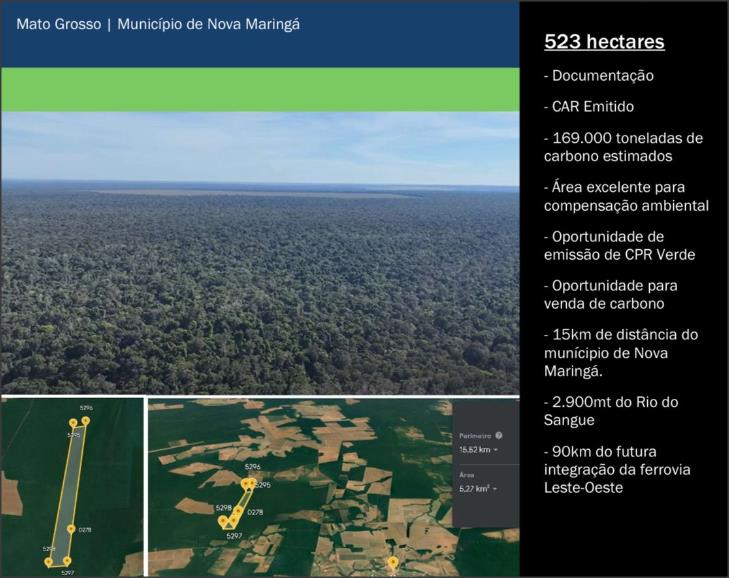729x578 pixels.
Task: Open the perimeter unit dropdown showing 15,62 km
Action: point(480,450)
